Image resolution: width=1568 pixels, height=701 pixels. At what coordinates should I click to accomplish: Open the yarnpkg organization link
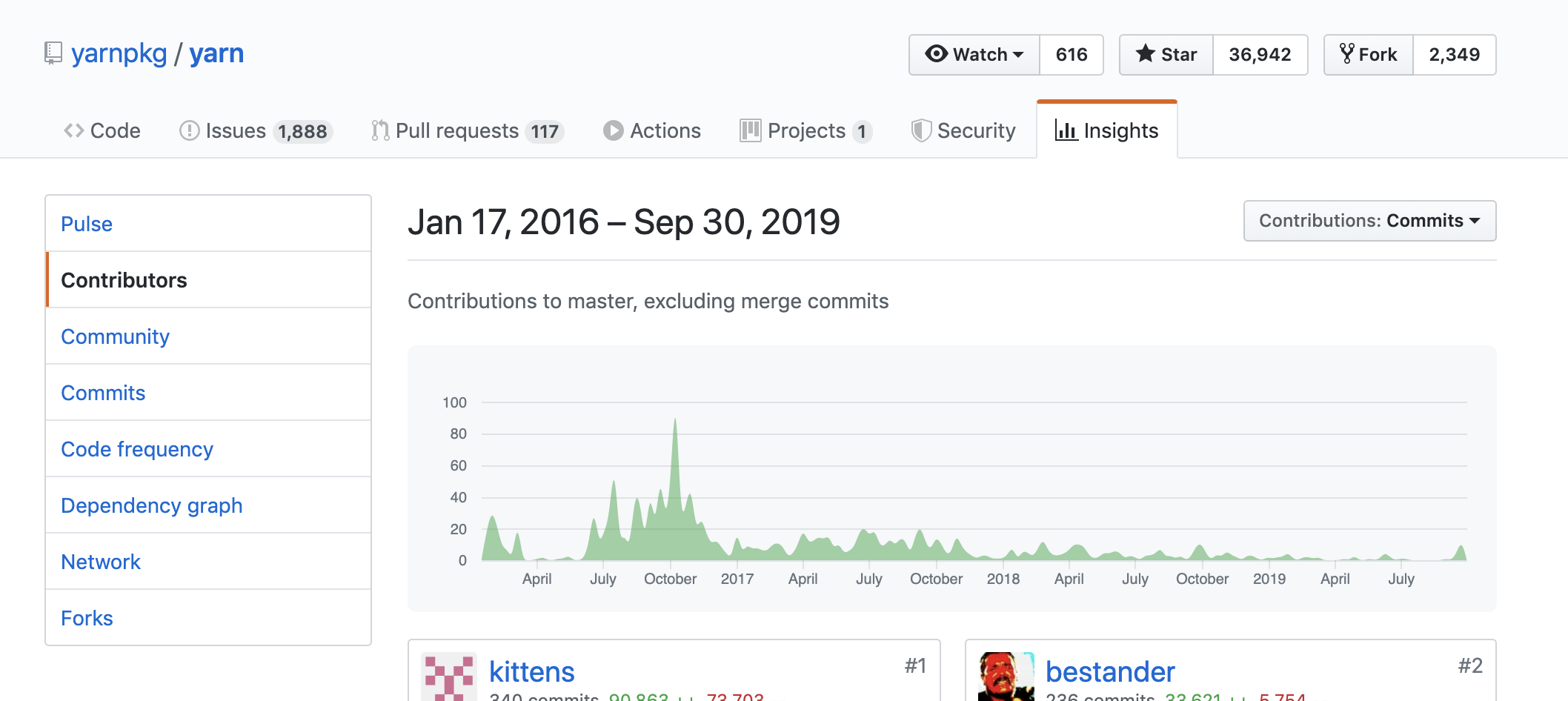pos(119,53)
